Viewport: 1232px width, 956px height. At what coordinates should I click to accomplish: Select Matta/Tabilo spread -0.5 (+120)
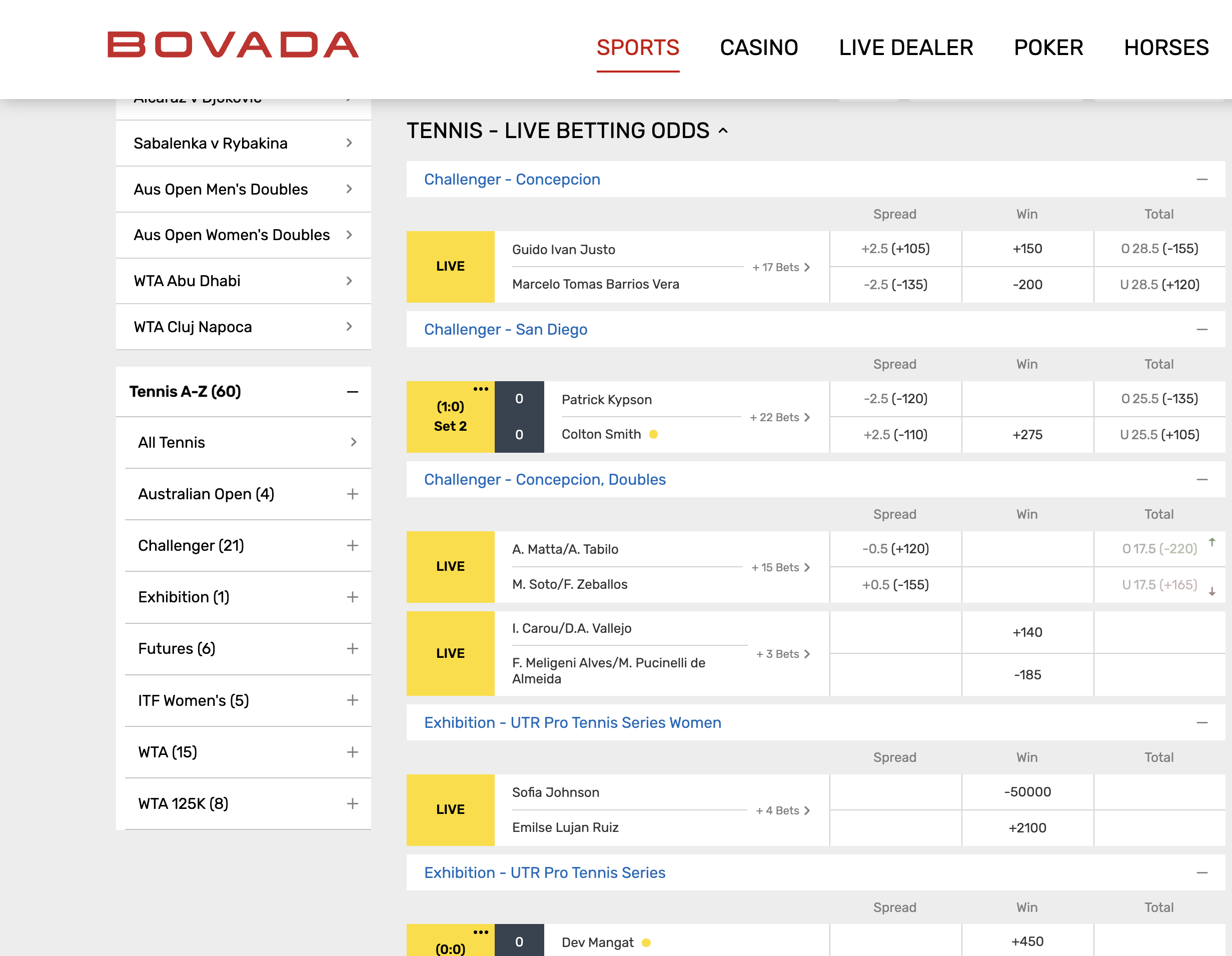pos(895,549)
